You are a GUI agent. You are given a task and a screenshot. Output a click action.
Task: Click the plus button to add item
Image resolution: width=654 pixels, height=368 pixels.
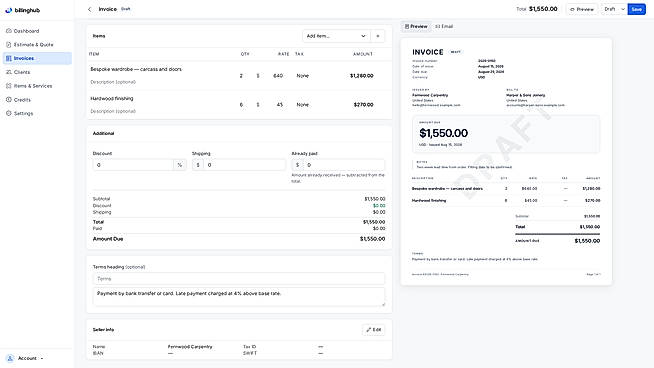click(x=378, y=36)
